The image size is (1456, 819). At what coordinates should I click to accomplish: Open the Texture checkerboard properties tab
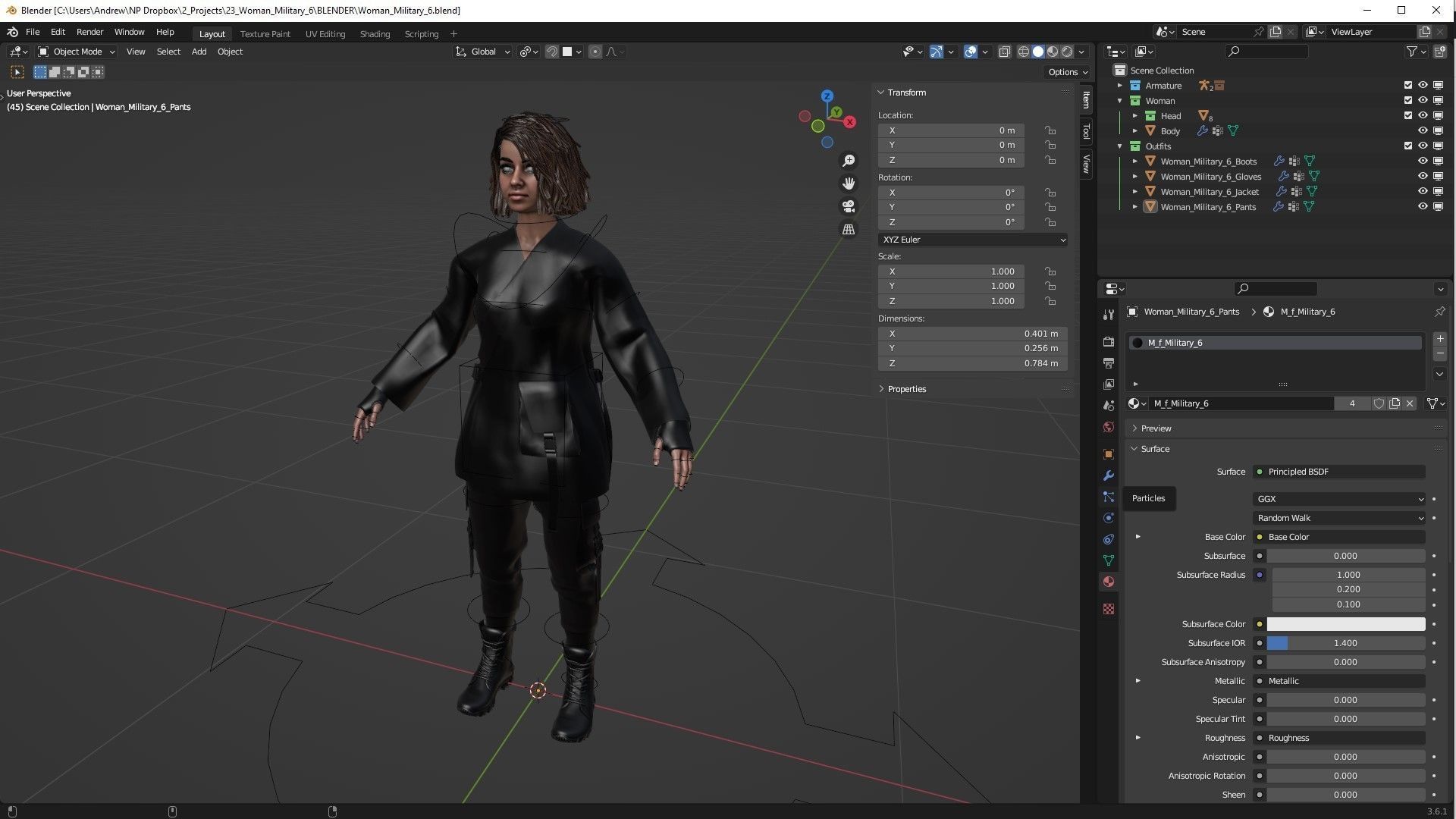pos(1109,609)
